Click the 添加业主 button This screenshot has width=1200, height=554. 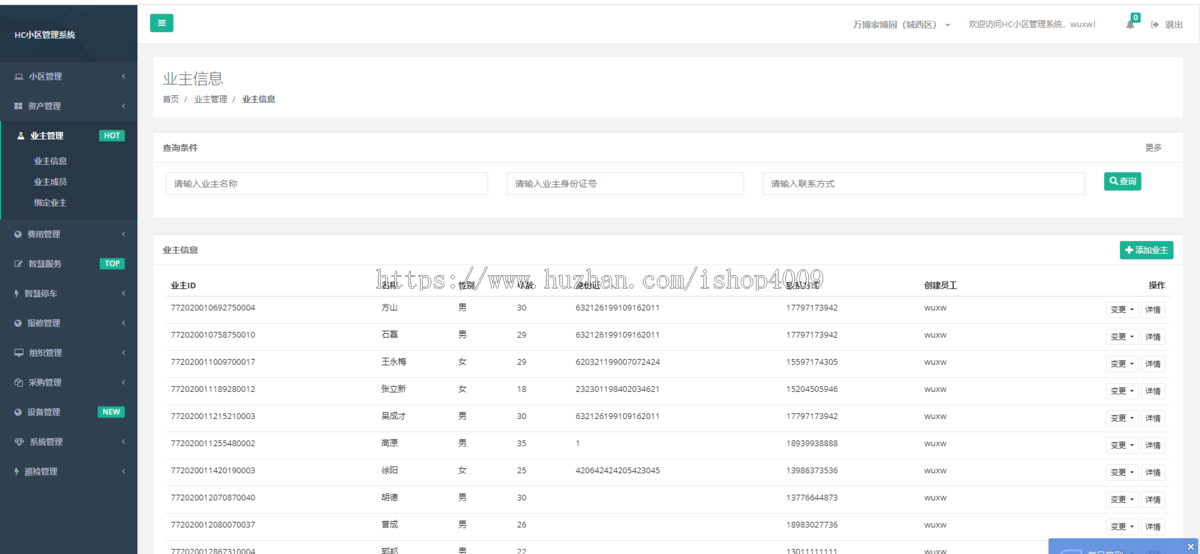click(x=1146, y=250)
